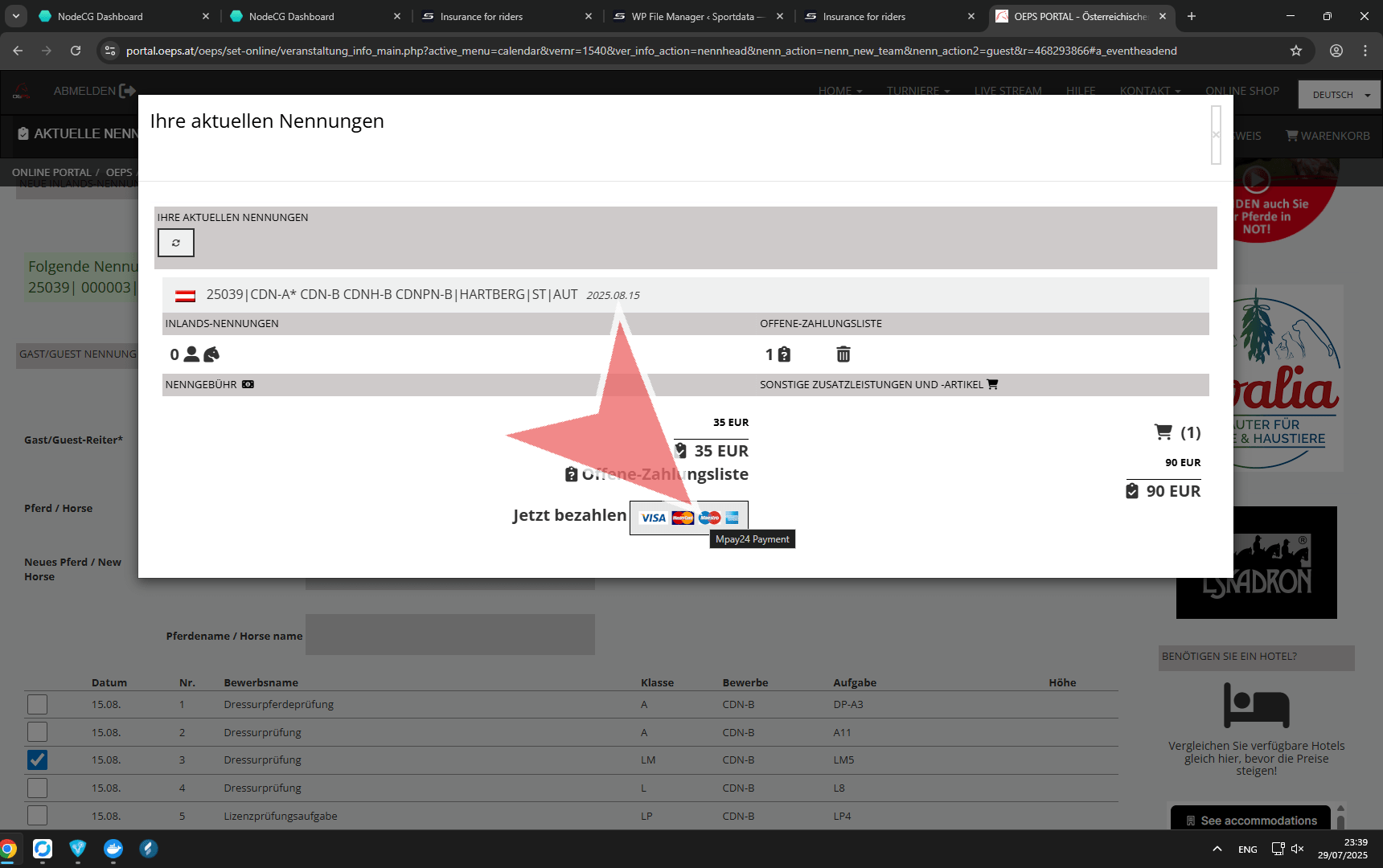Image resolution: width=1383 pixels, height=868 pixels.
Task: Open the ONLINE SHOP menu item
Action: pos(1242,91)
